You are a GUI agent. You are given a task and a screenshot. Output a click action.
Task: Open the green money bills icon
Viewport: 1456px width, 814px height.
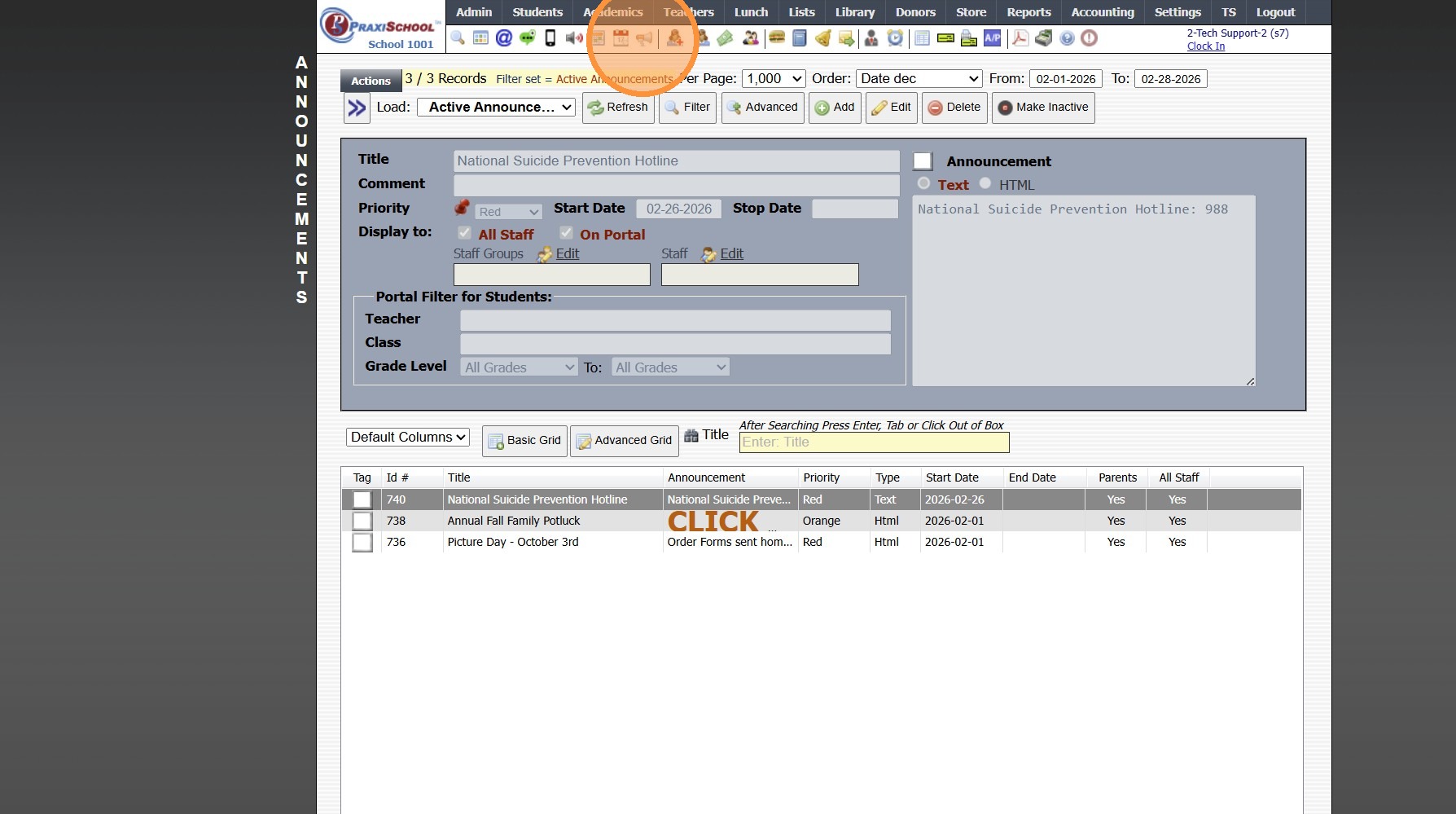[725, 38]
